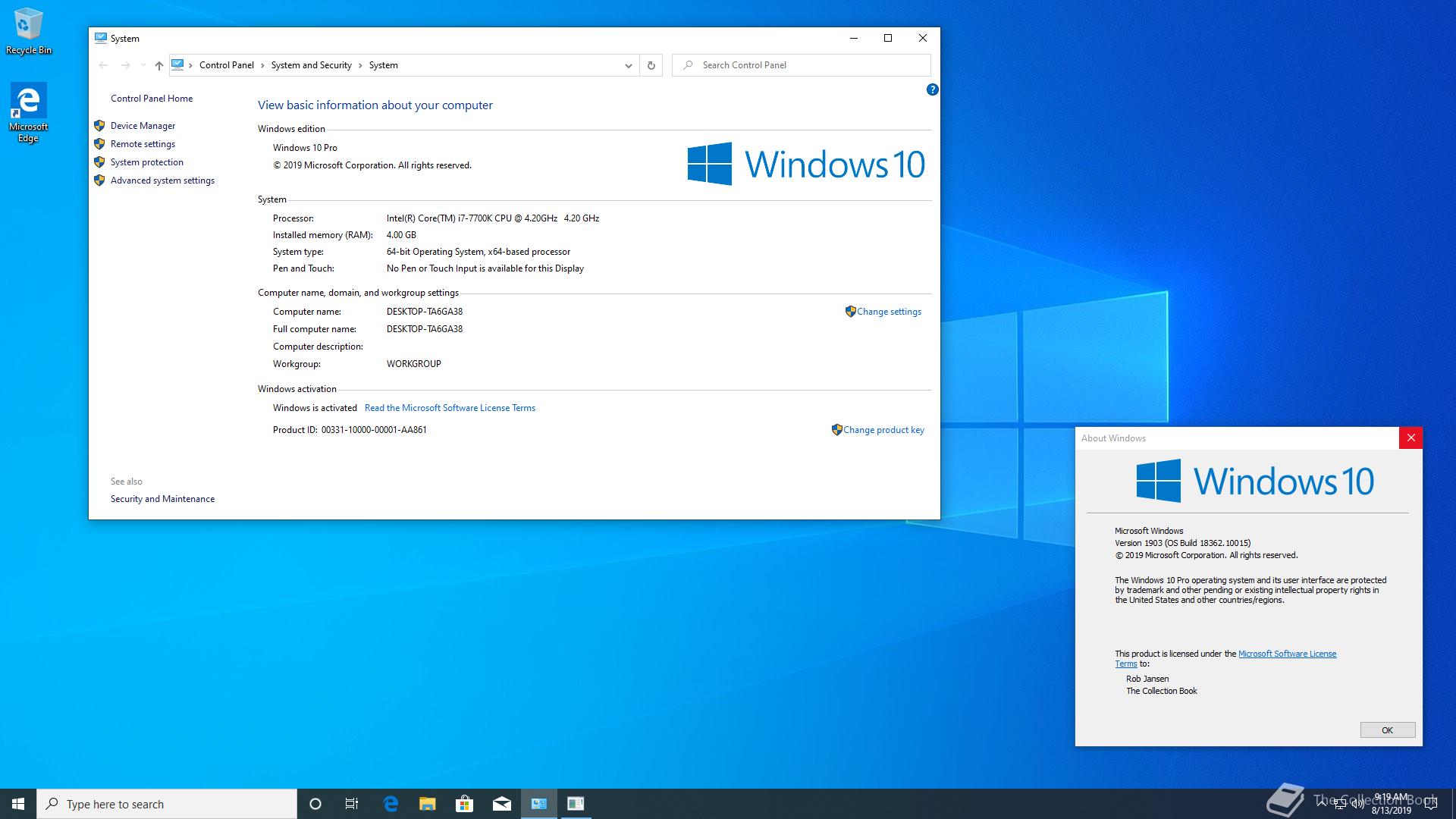This screenshot has height=819, width=1456.
Task: Open Remote settings from sidebar
Action: [143, 144]
